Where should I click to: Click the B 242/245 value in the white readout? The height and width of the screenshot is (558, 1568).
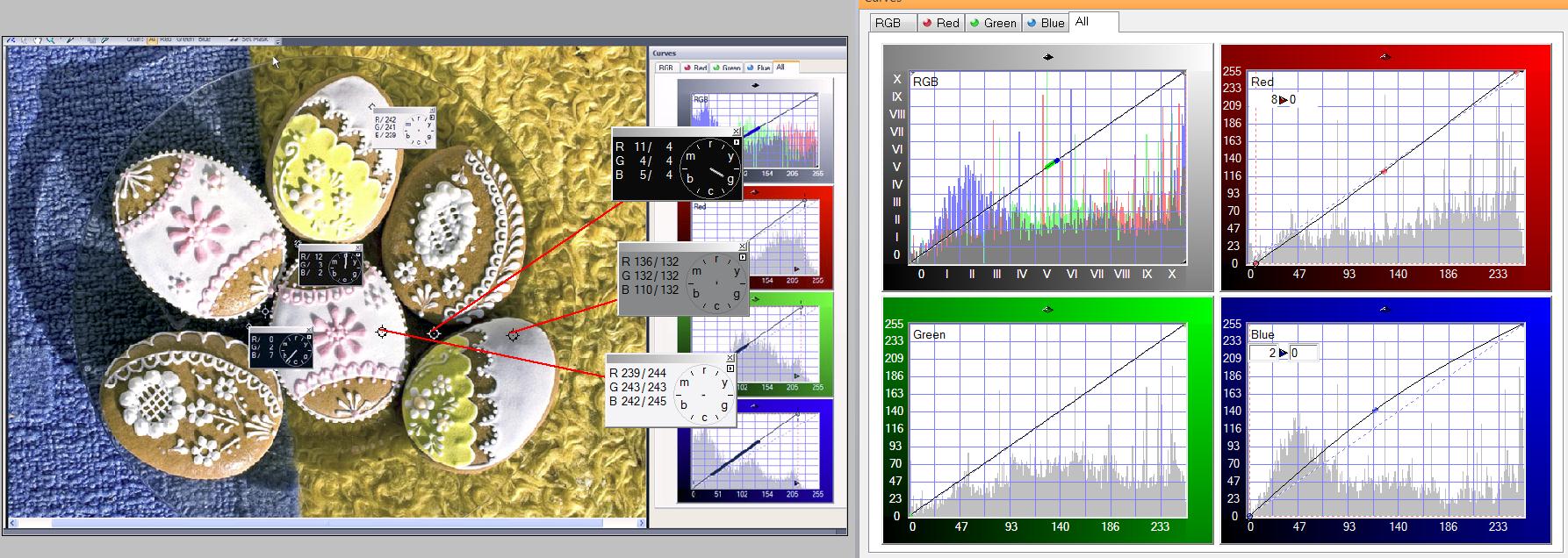tap(638, 401)
